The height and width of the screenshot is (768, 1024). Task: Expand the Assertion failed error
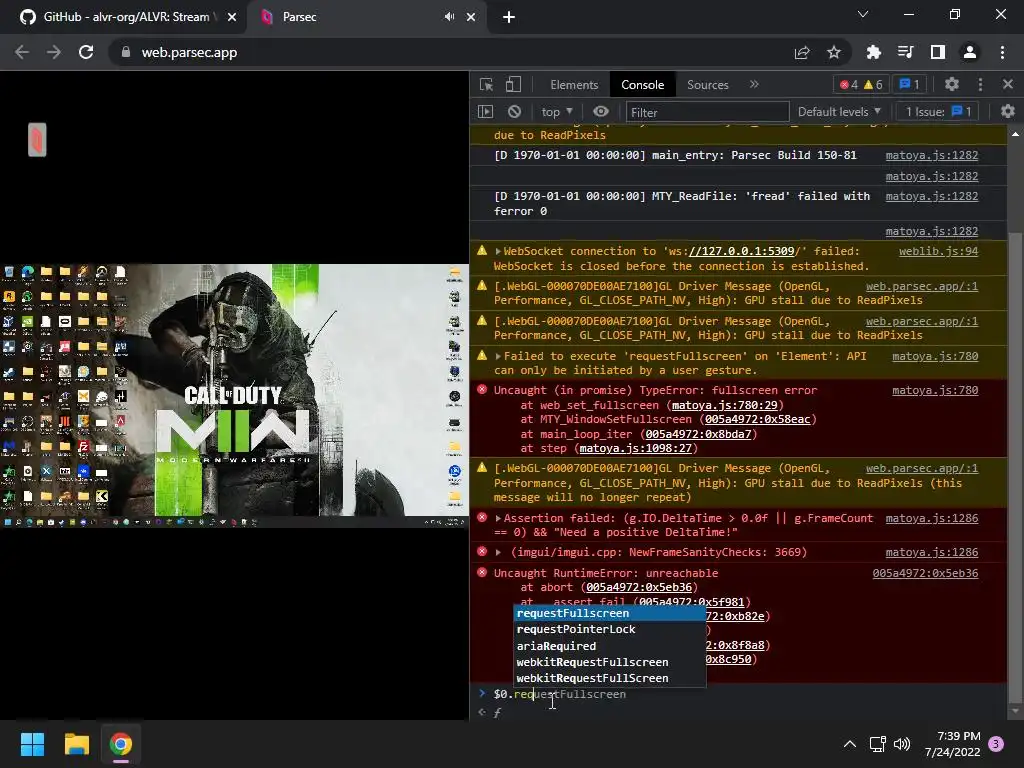[498, 519]
